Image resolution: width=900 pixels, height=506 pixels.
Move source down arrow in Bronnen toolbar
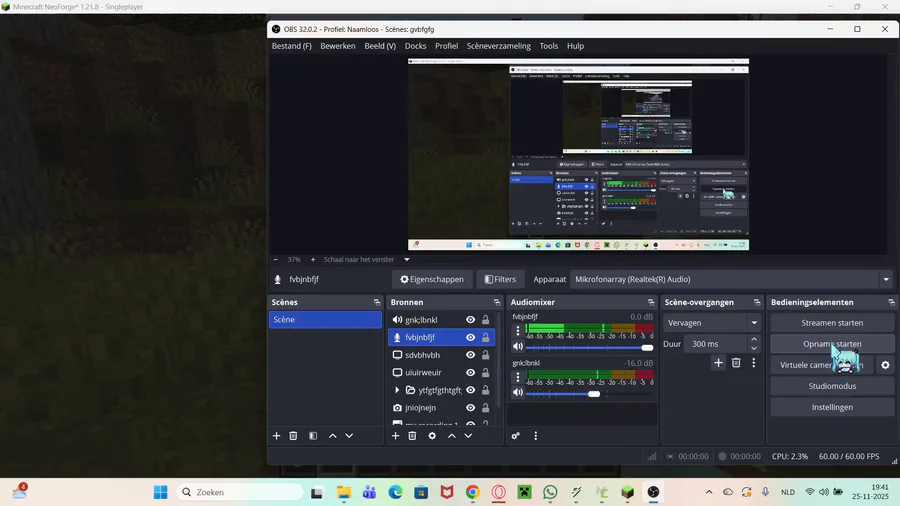[x=468, y=436]
